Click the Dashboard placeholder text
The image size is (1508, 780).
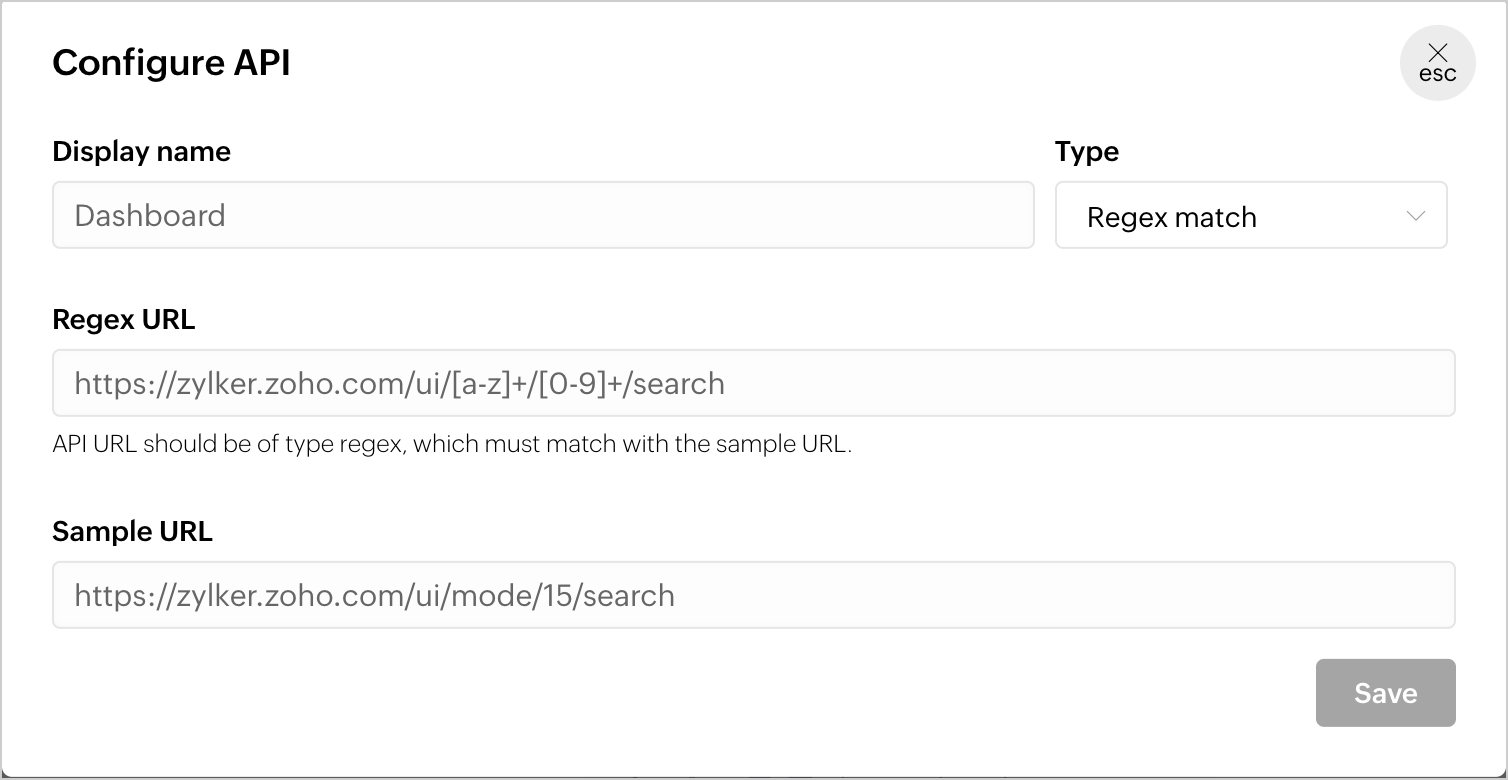[150, 216]
